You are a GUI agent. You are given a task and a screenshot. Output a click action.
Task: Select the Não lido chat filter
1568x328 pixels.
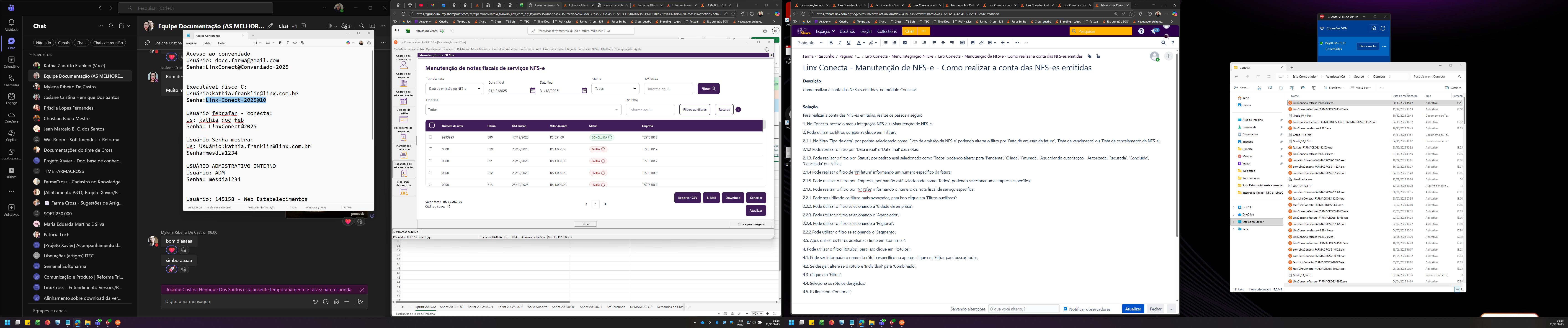coord(43,43)
